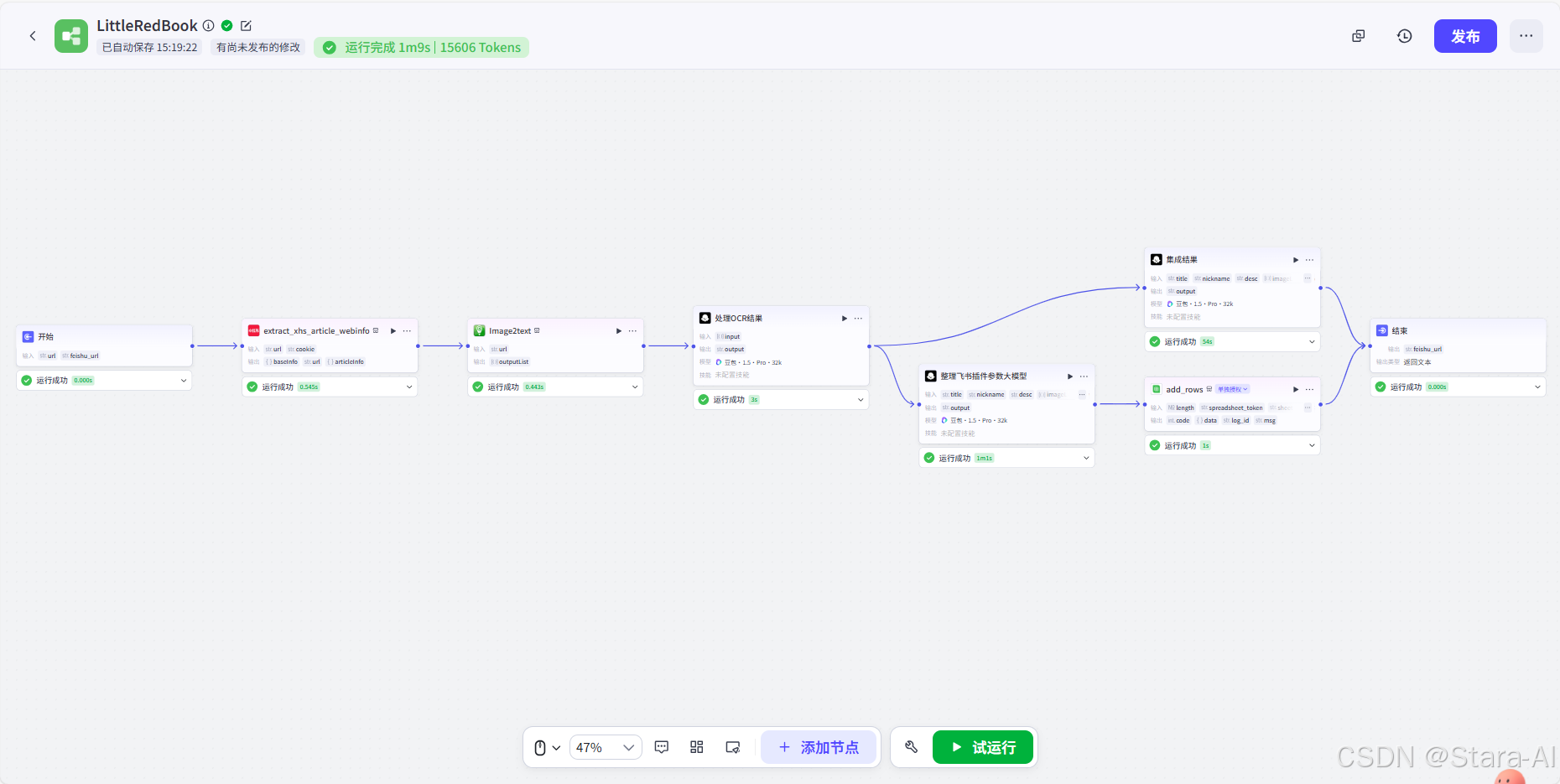Click the Image2text node green icon
Viewport: 1560px width, 784px height.
[x=479, y=330]
